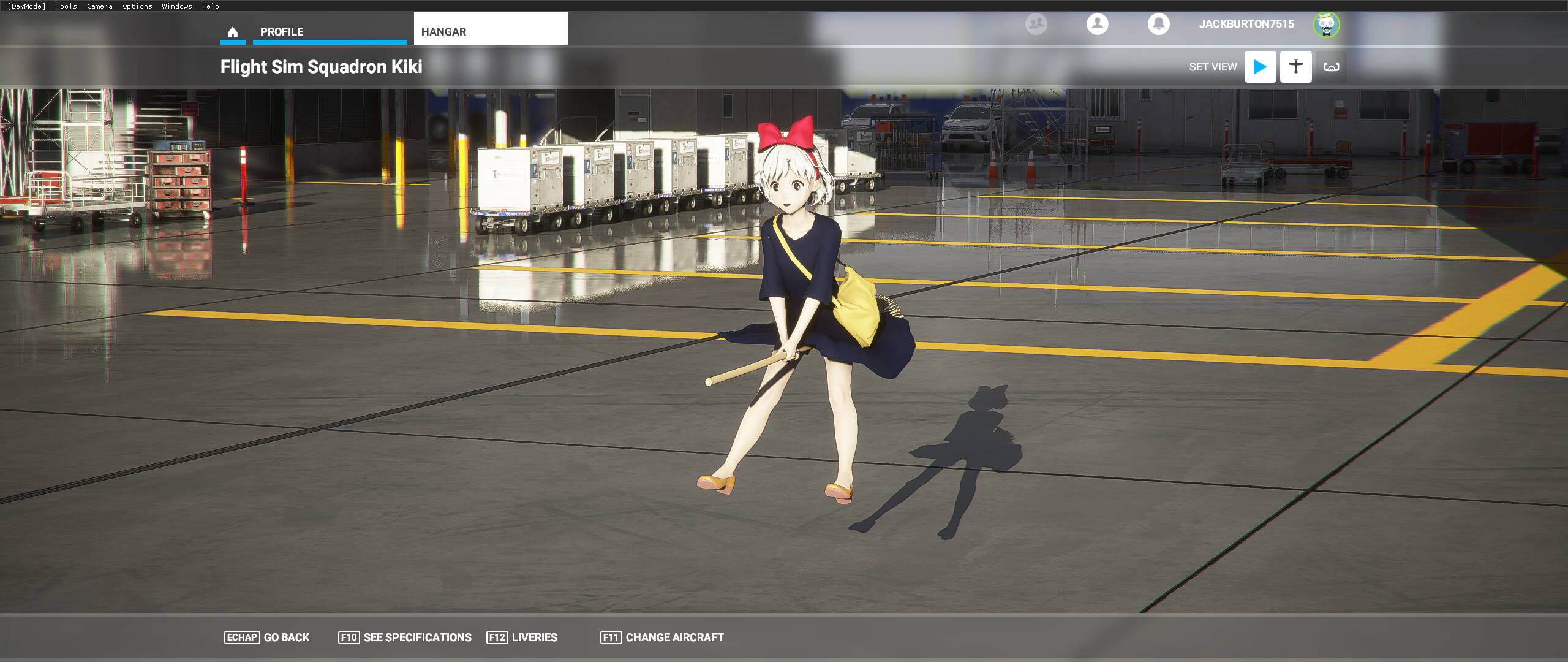
Task: Open notifications bell icon
Action: click(x=1158, y=24)
